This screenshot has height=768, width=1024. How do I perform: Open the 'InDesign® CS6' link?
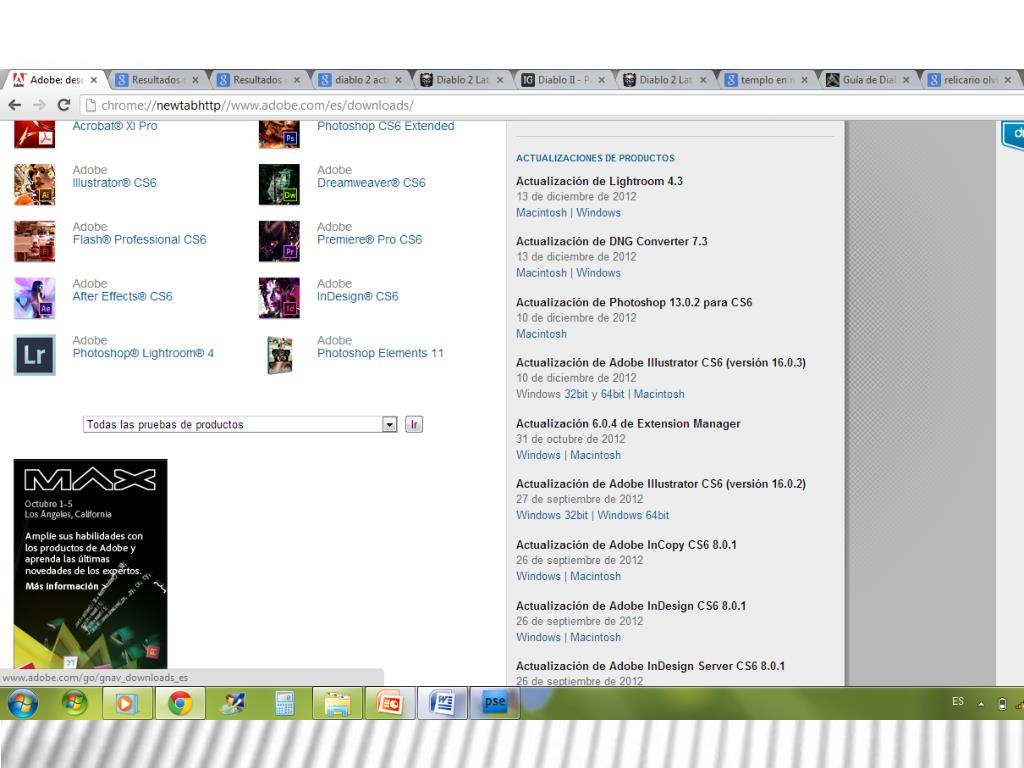click(358, 296)
